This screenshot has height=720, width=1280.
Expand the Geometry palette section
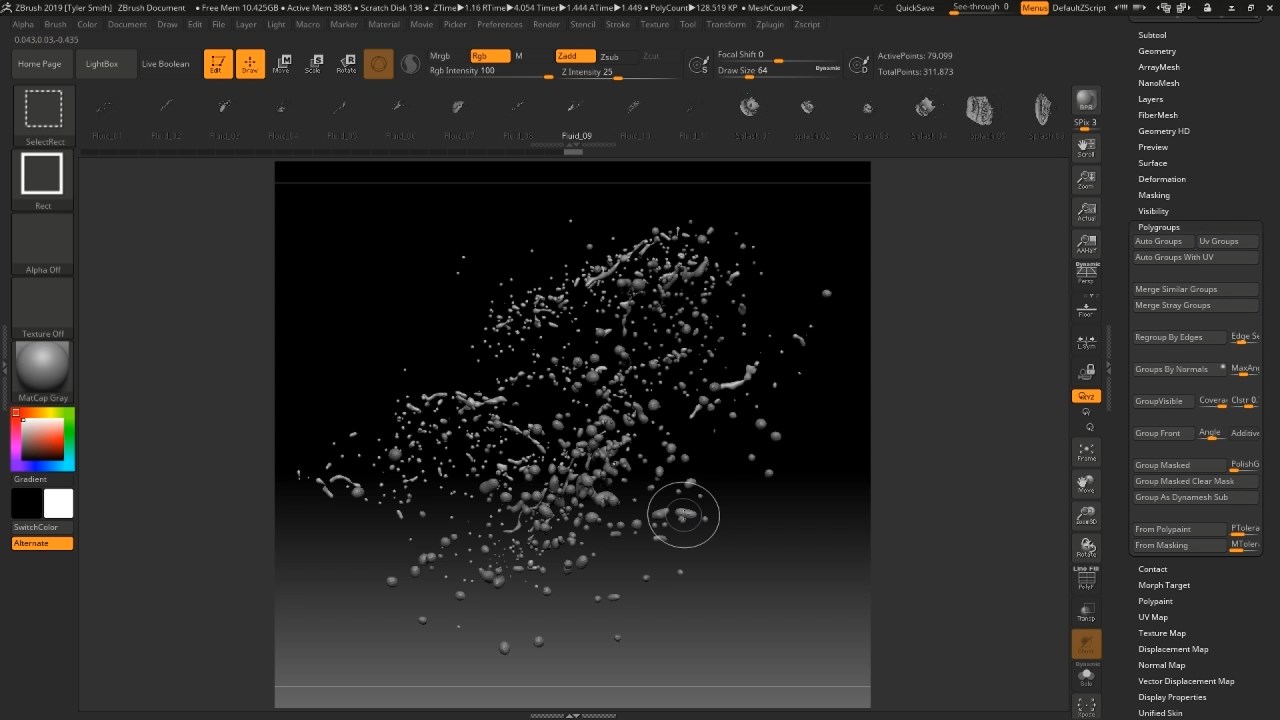1157,51
